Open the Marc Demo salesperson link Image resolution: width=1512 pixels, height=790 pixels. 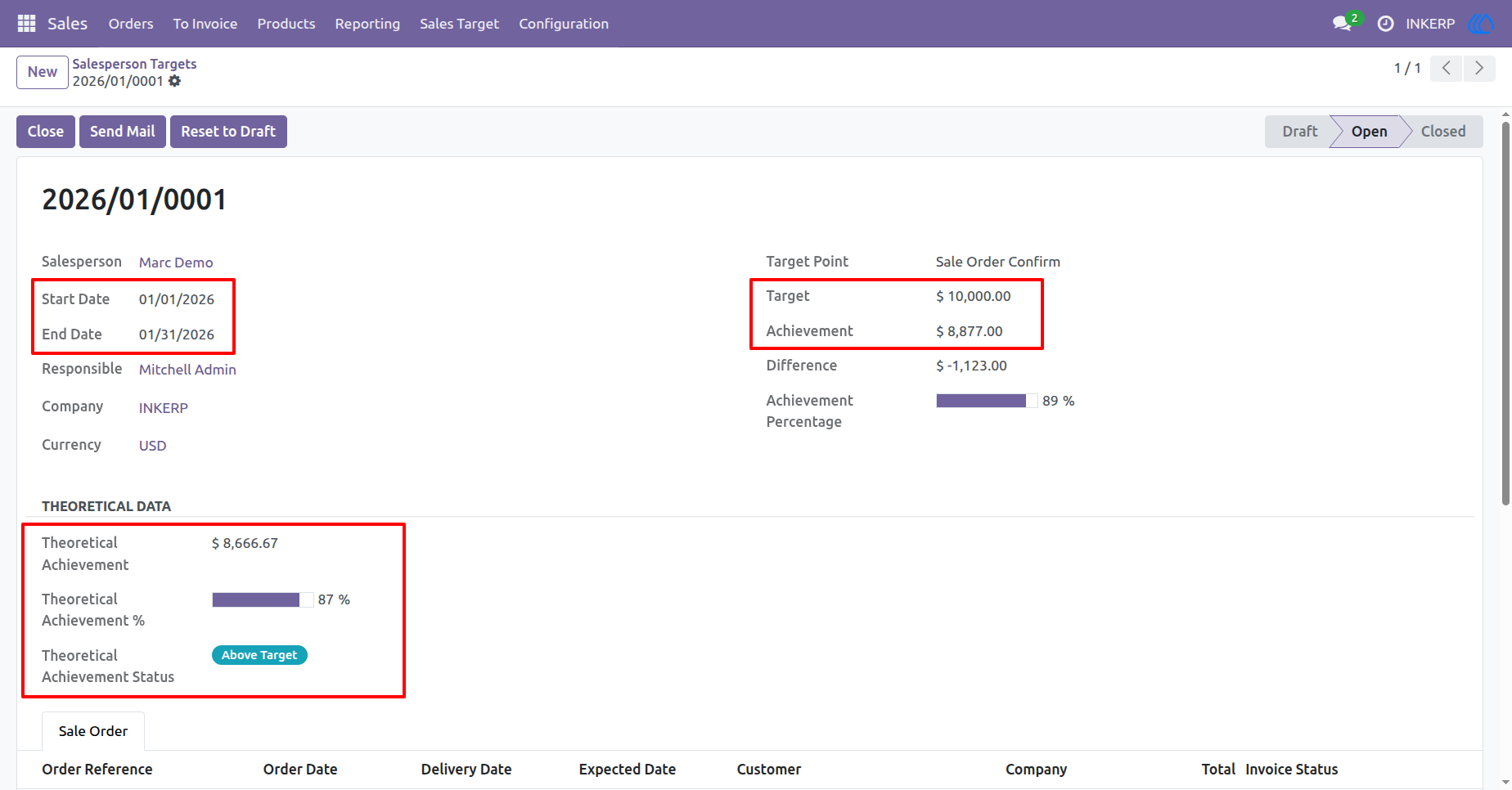(x=176, y=263)
